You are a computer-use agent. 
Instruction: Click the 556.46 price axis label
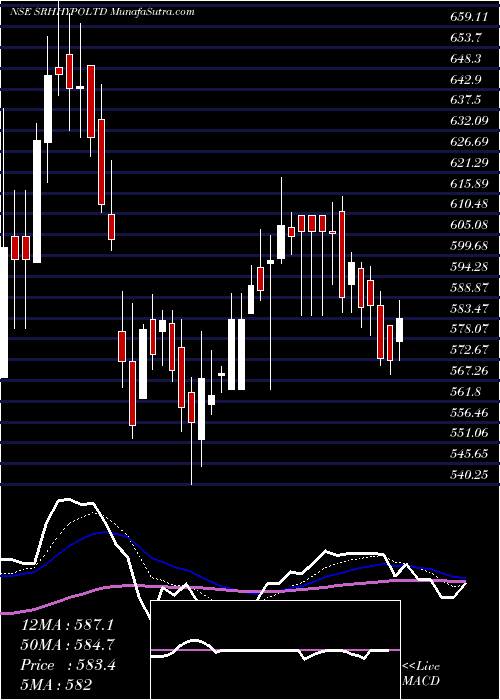[x=467, y=412]
